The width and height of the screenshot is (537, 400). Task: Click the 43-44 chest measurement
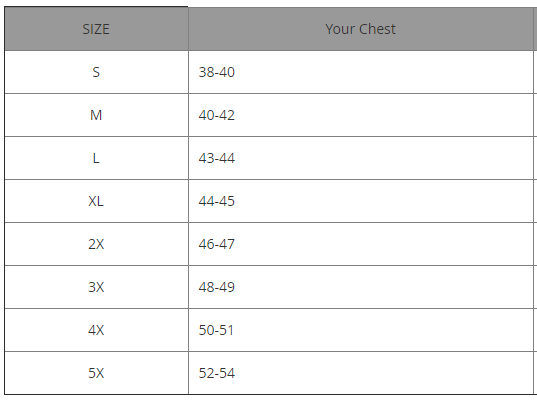216,158
